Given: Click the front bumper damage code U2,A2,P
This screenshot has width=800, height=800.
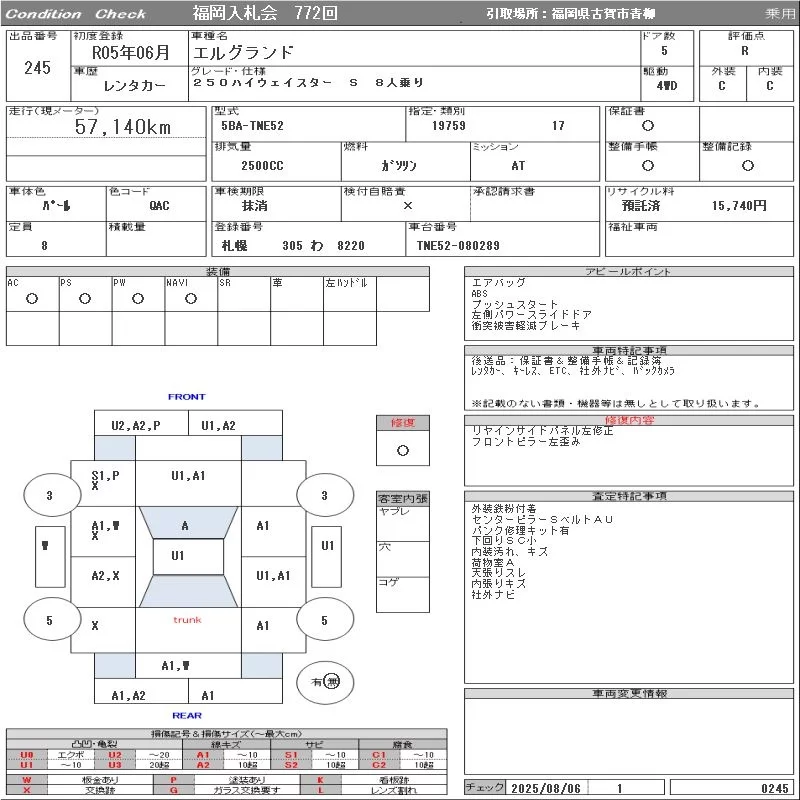Looking at the screenshot, I should [136, 426].
